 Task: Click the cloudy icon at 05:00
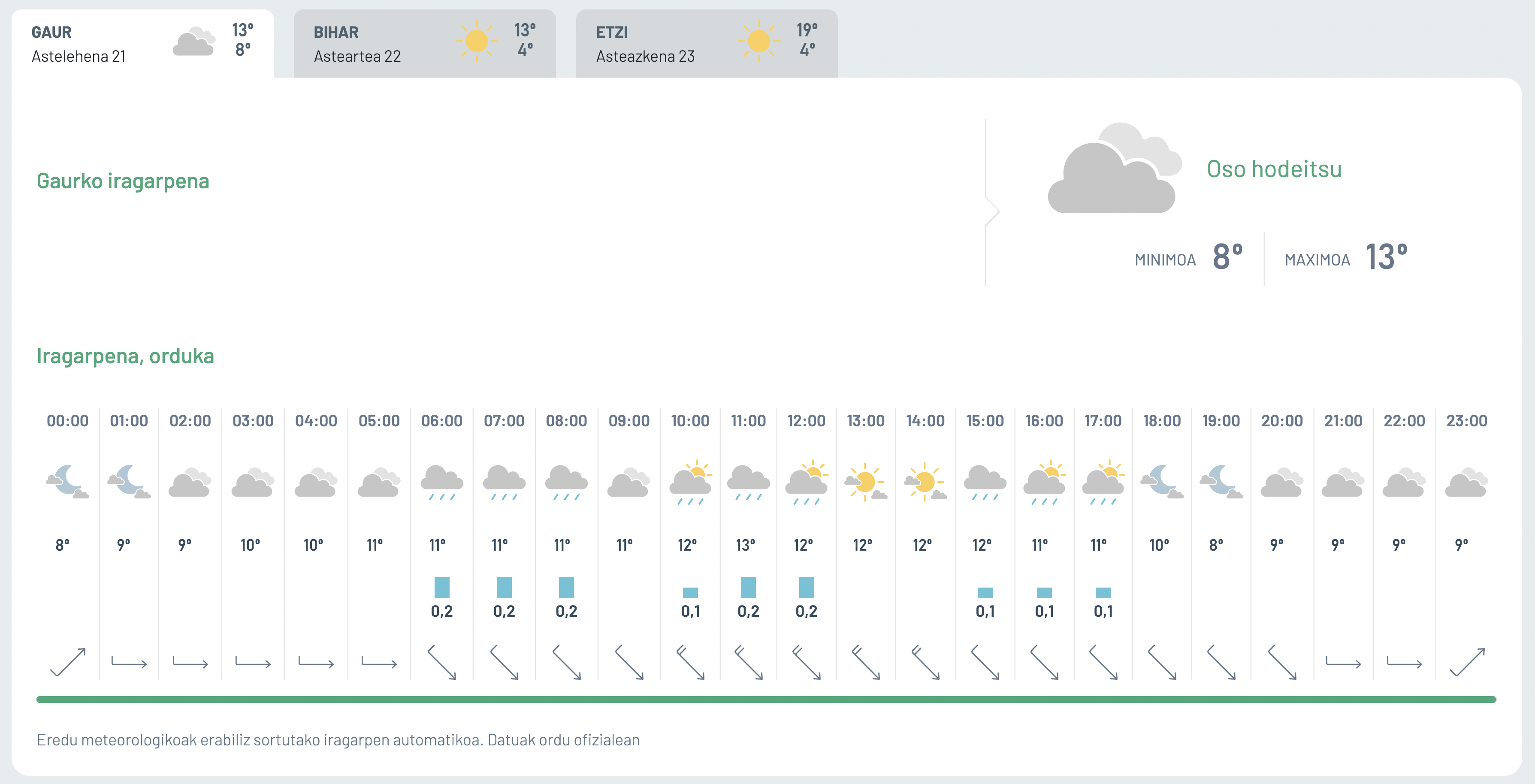click(x=379, y=482)
